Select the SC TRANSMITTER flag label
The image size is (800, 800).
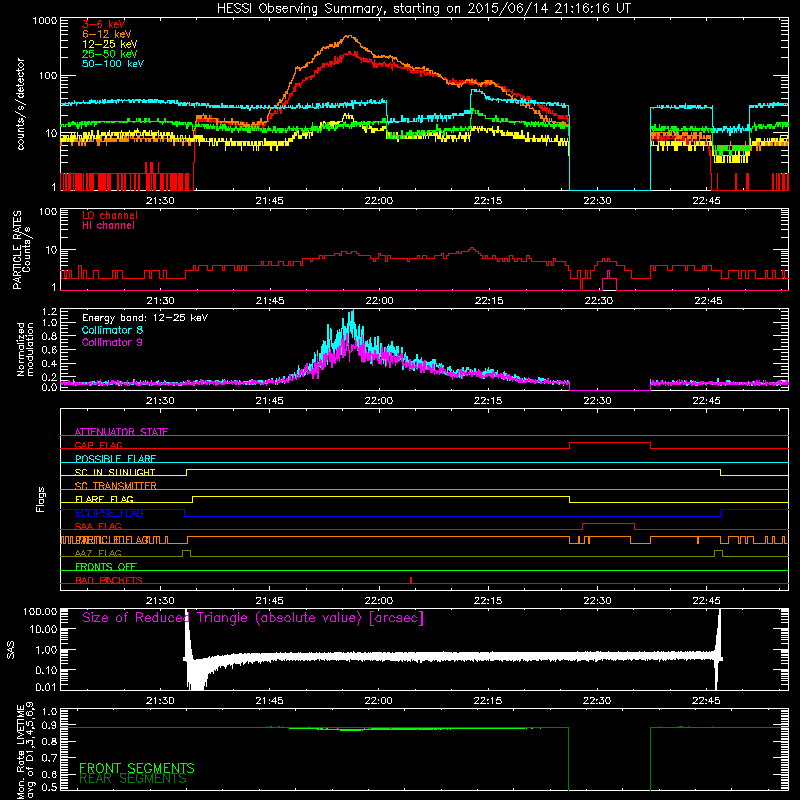click(115, 485)
